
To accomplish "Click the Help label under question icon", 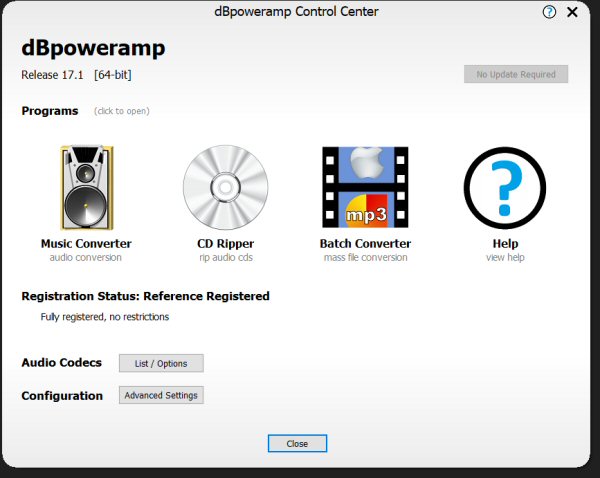I will tap(505, 243).
